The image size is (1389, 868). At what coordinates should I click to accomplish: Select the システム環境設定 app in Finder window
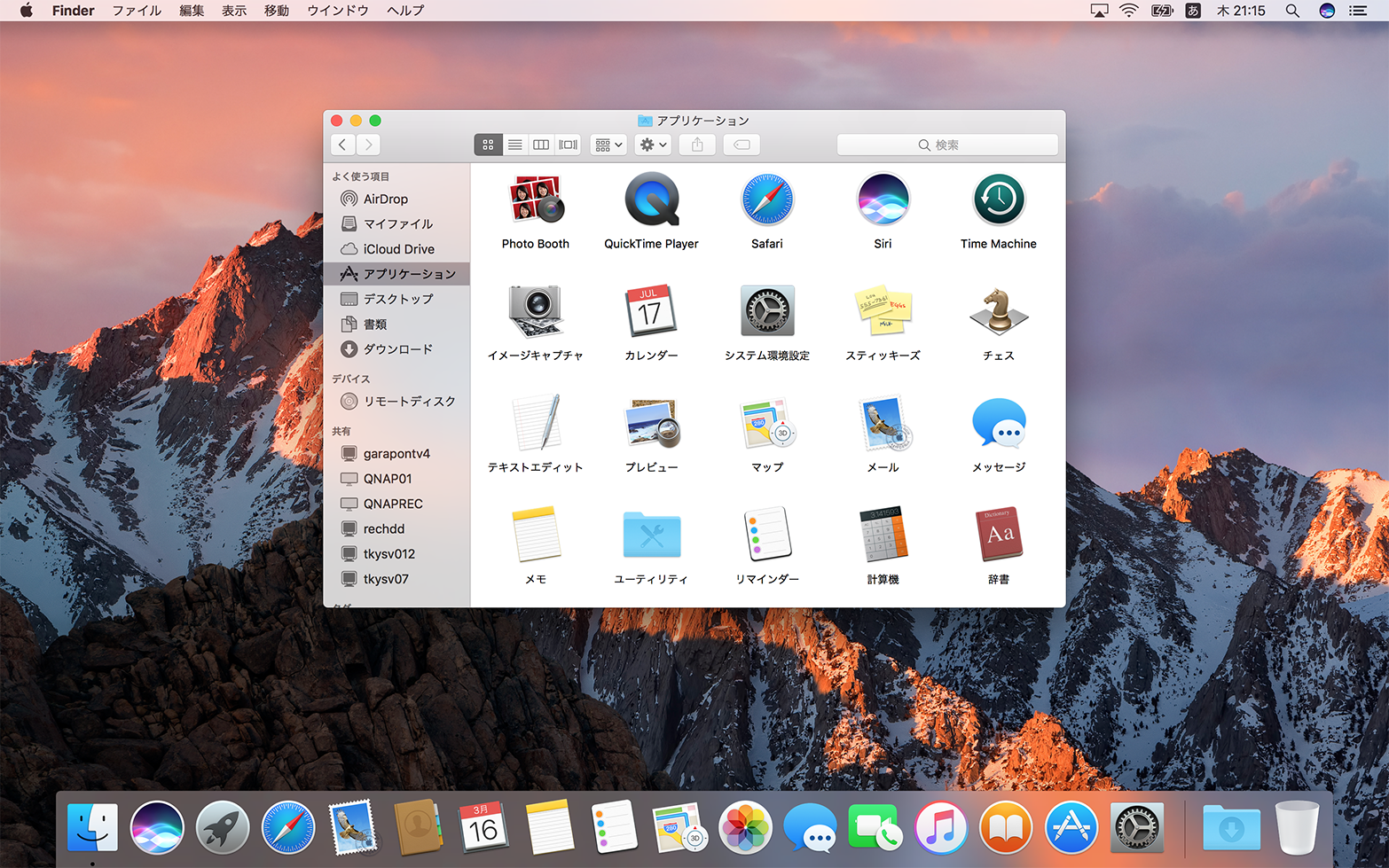coord(767,312)
